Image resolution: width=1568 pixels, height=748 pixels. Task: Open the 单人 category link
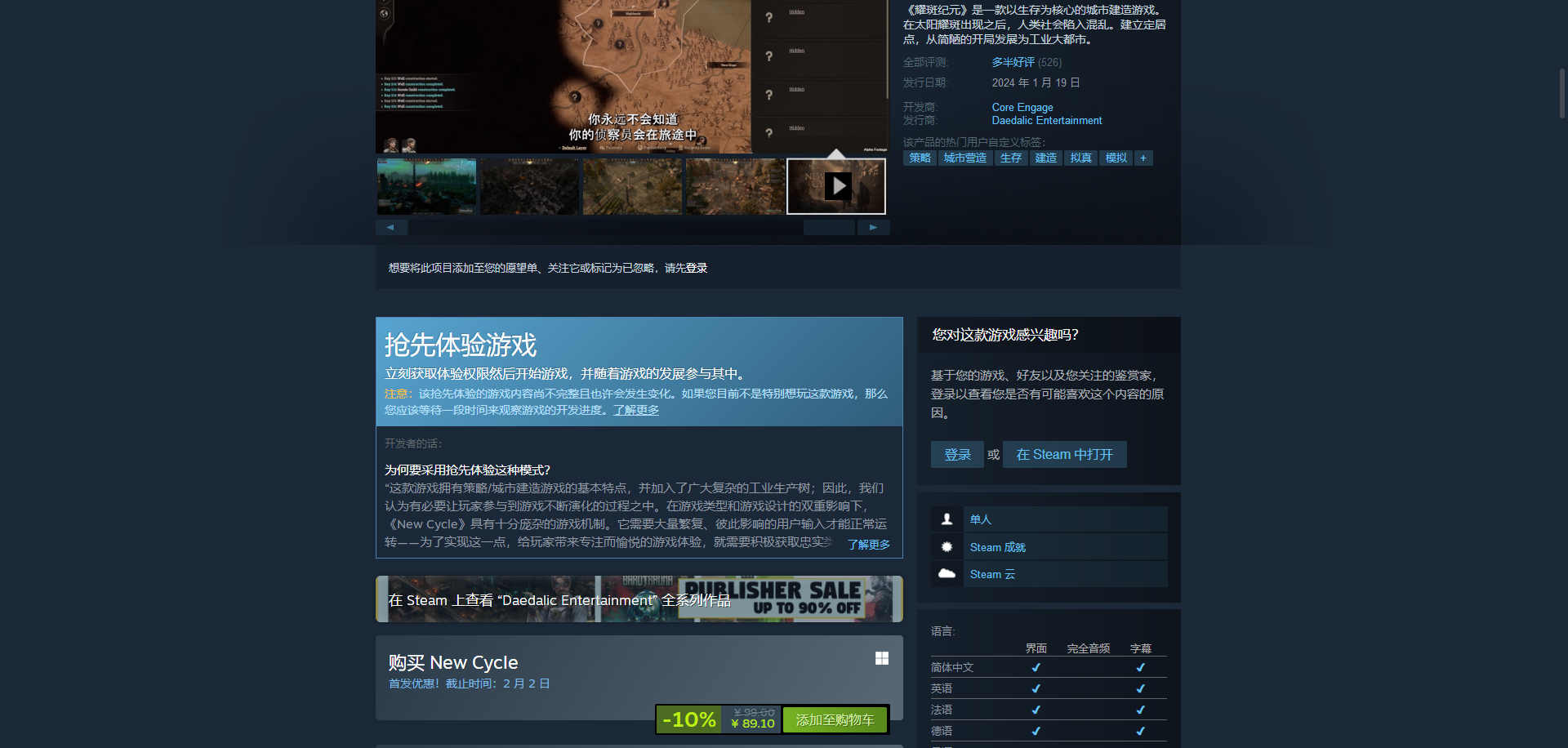click(980, 519)
